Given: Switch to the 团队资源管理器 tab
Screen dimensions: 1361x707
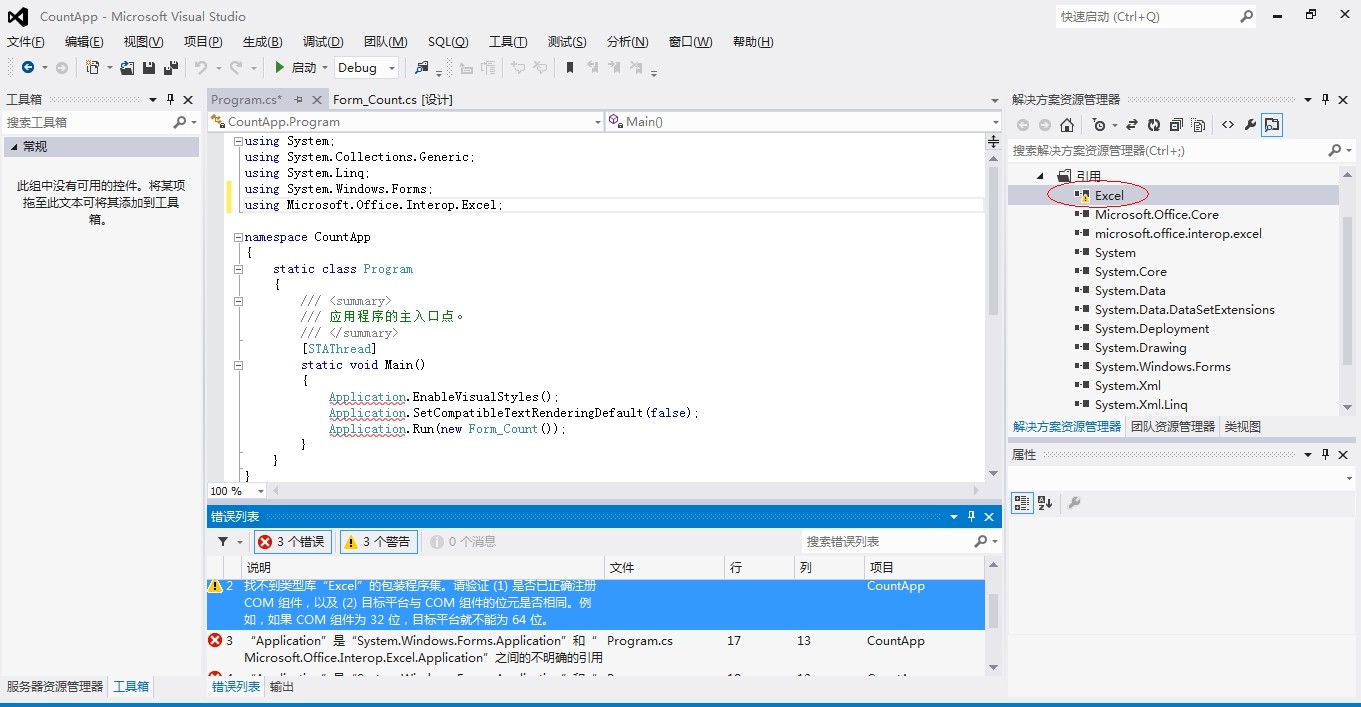Looking at the screenshot, I should coord(1173,426).
